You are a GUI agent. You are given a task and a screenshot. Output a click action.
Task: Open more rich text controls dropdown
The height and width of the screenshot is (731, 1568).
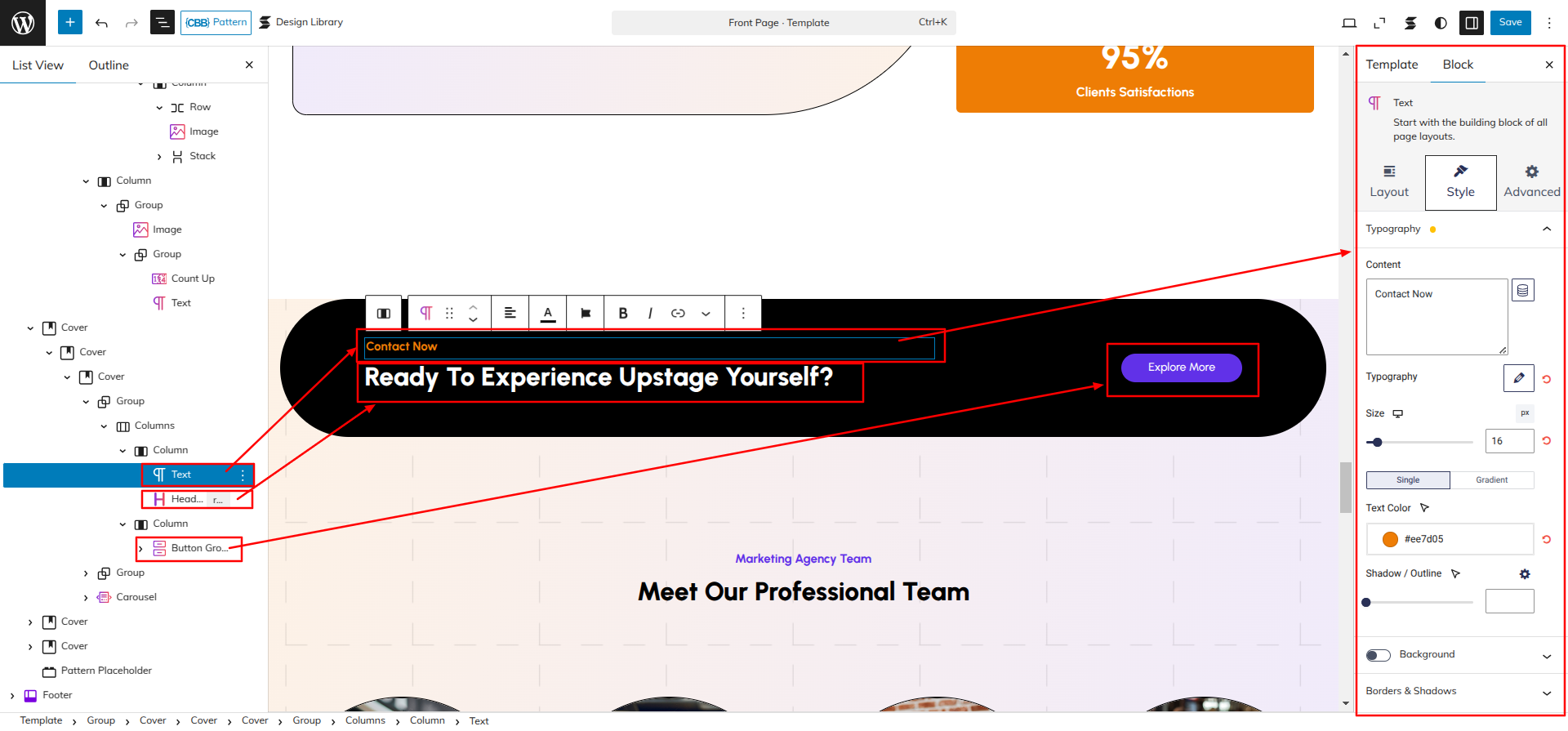click(x=706, y=314)
